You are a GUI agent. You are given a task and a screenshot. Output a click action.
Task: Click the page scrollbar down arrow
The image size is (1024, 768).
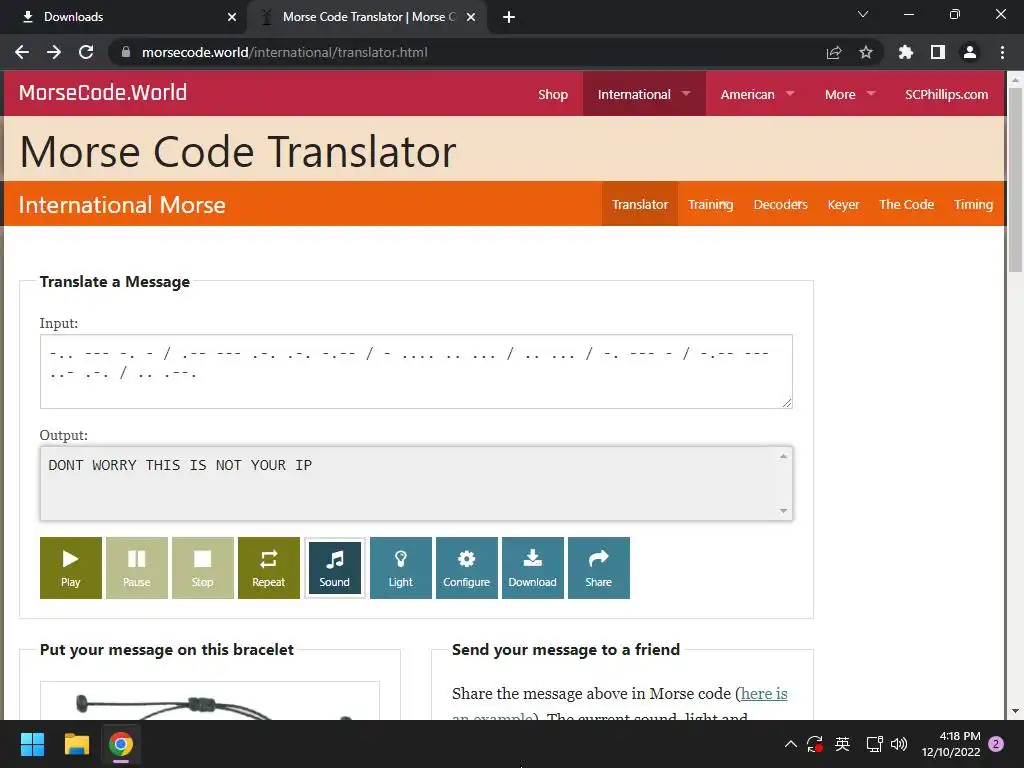[1015, 711]
